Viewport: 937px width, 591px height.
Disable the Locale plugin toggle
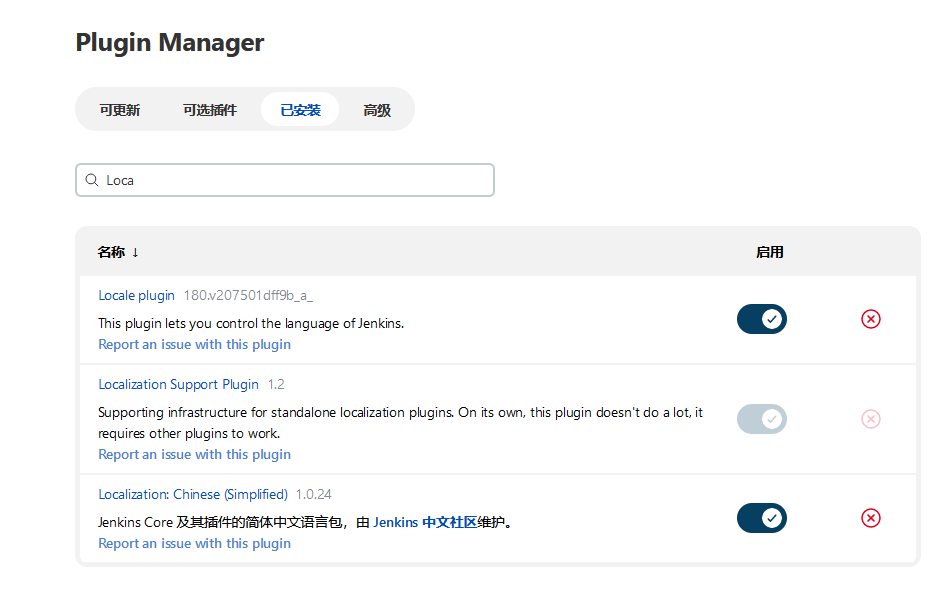(x=762, y=319)
